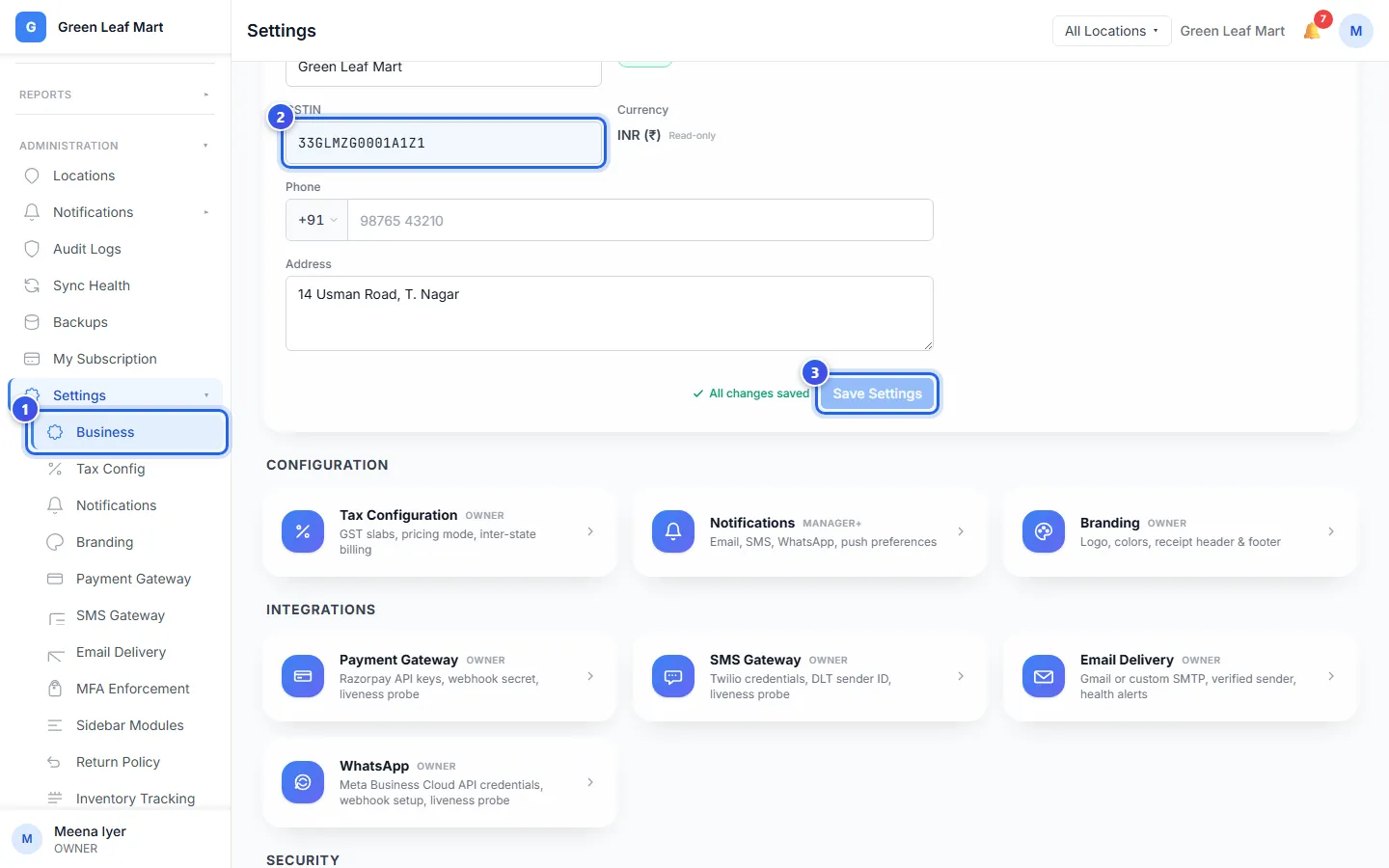Collapse the Settings submenu arrow
Viewport: 1389px width, 868px height.
point(205,395)
